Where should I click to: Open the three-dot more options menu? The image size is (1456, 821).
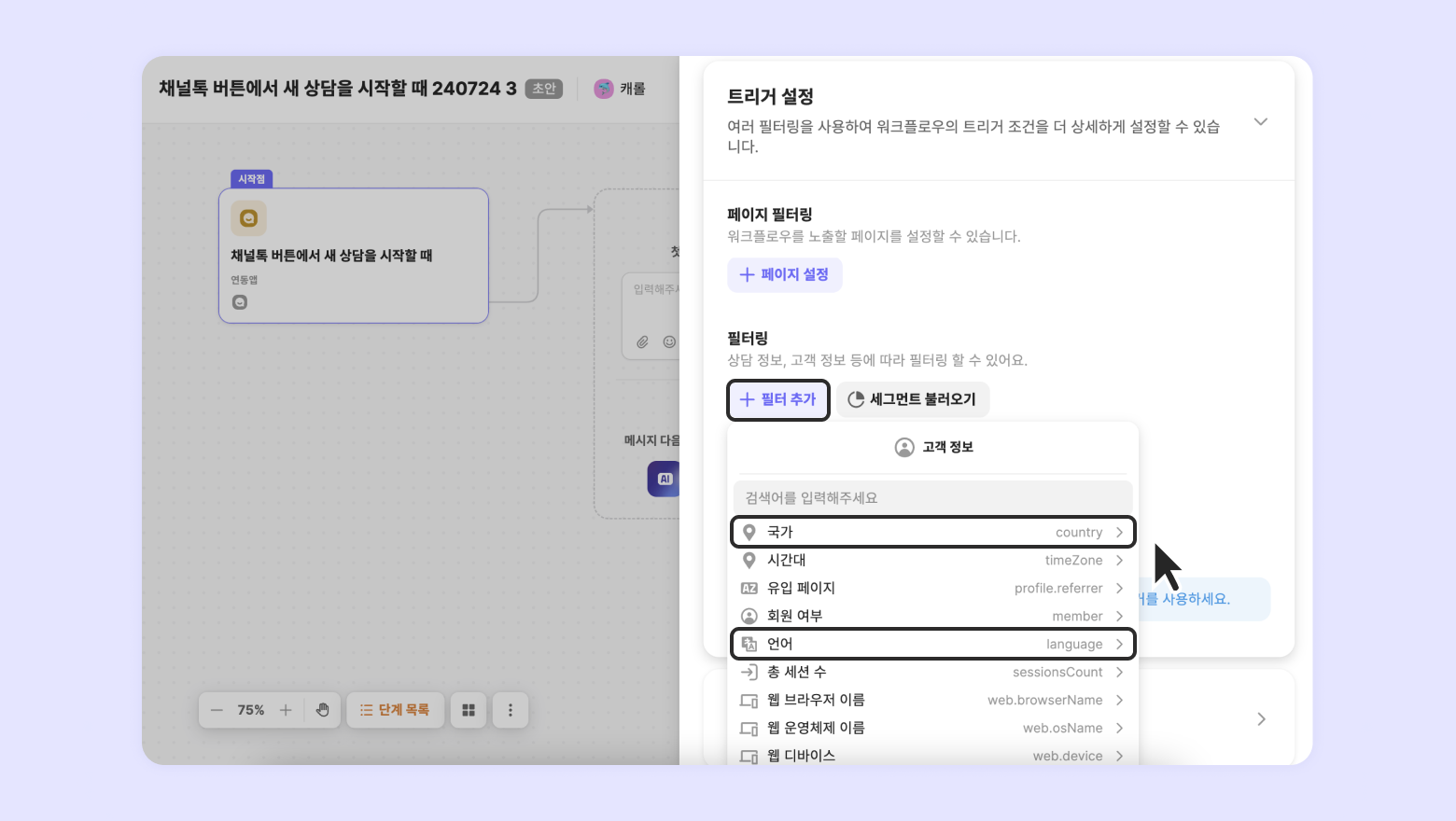tap(510, 710)
